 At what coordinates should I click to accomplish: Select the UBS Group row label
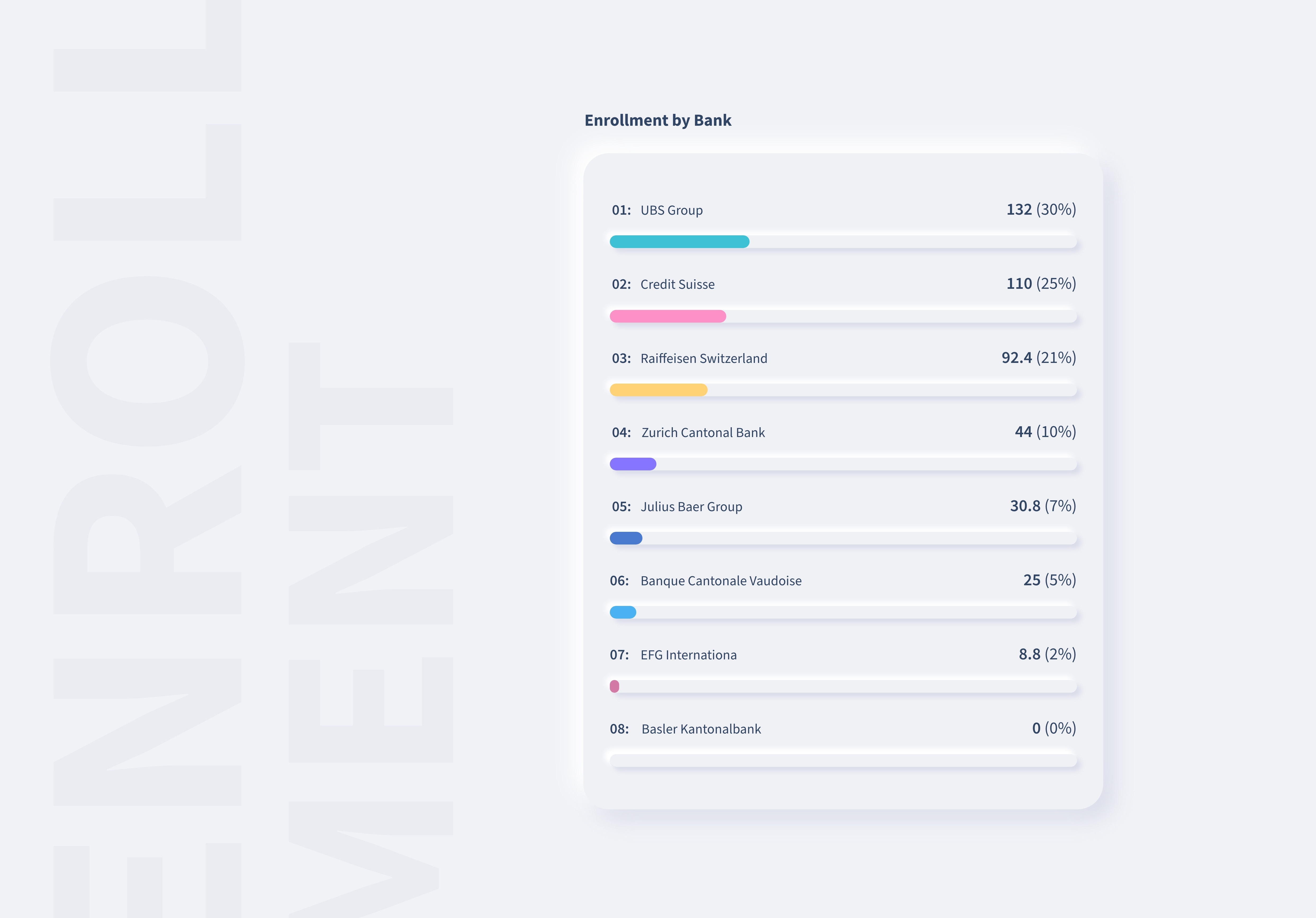(671, 210)
